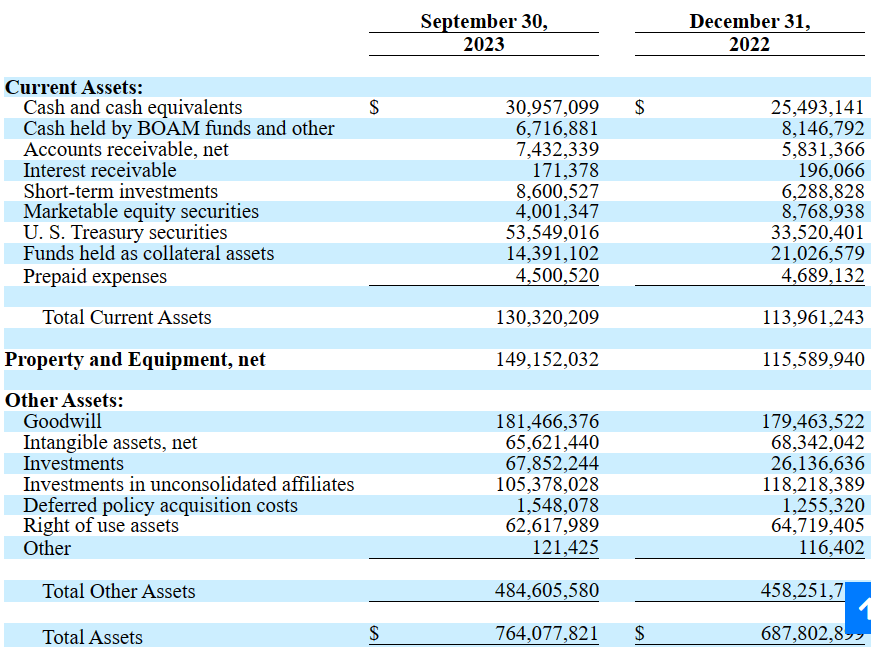This screenshot has height=647, width=871.
Task: Click the Total Assets value 764,077,821
Action: pos(547,633)
